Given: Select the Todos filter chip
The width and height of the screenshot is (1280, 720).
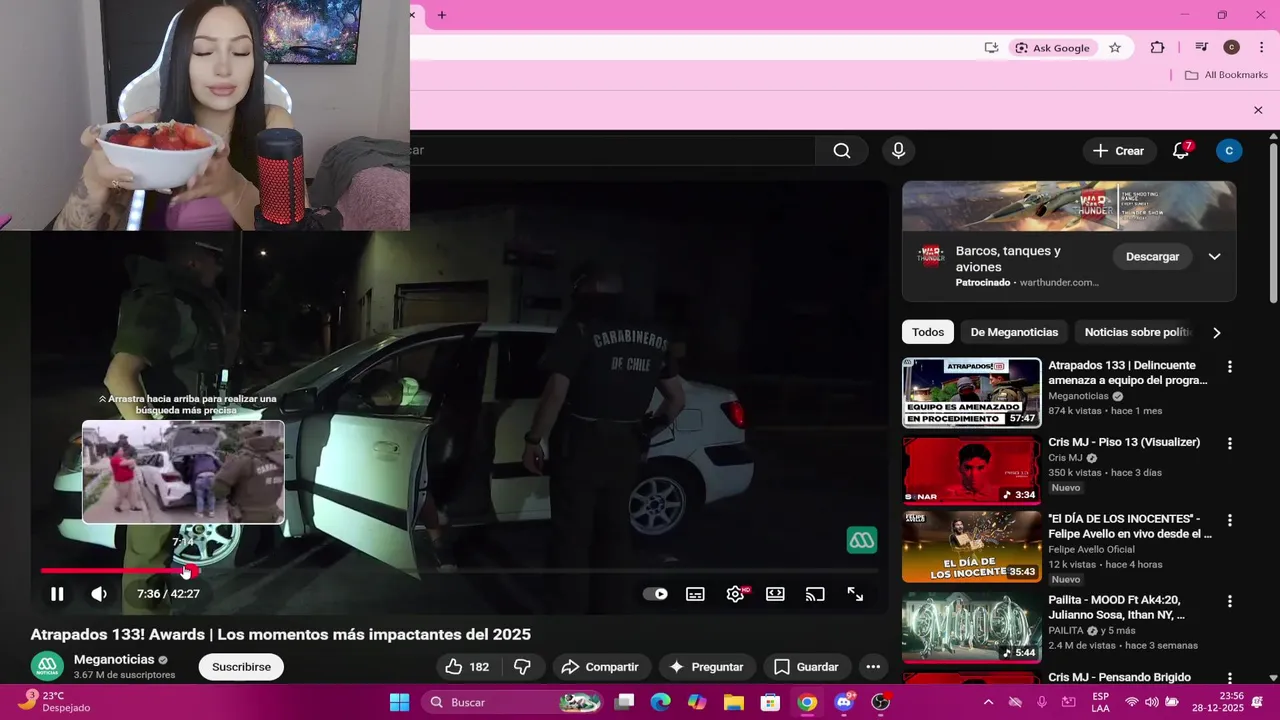Looking at the screenshot, I should pos(927,332).
